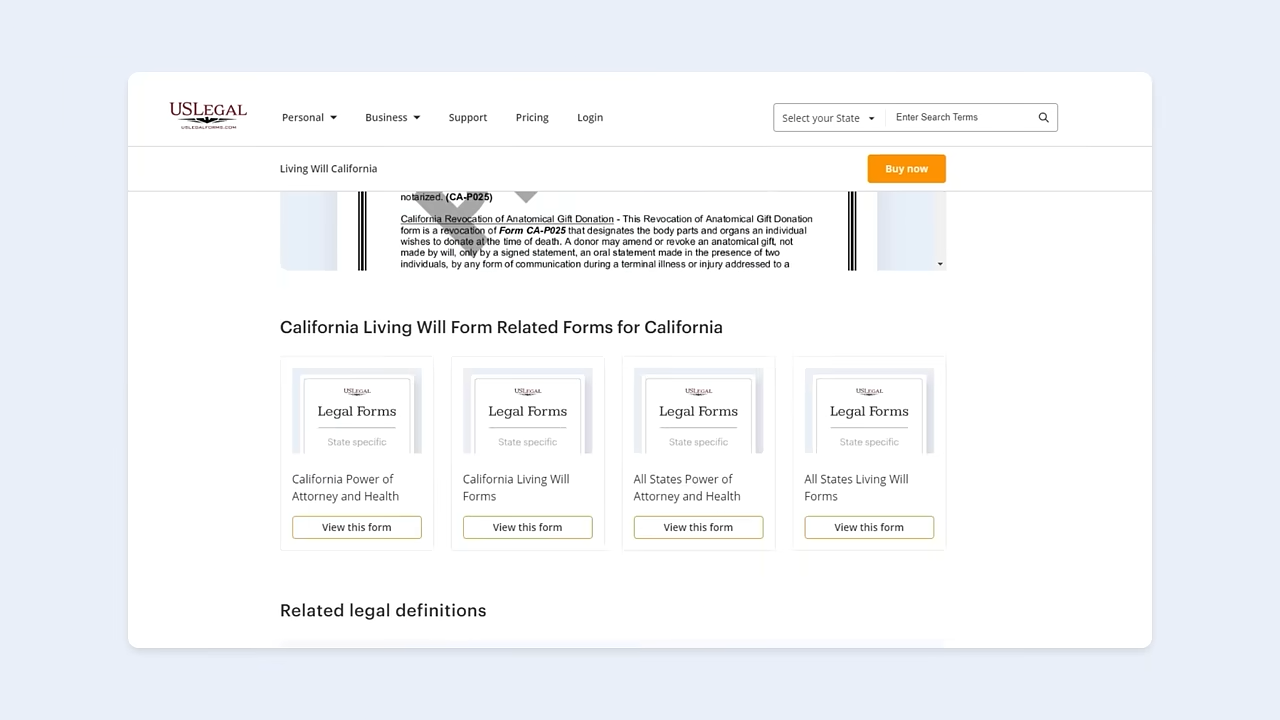Click California Living Will Form Related Forms heading
The image size is (1280, 720).
(501, 328)
